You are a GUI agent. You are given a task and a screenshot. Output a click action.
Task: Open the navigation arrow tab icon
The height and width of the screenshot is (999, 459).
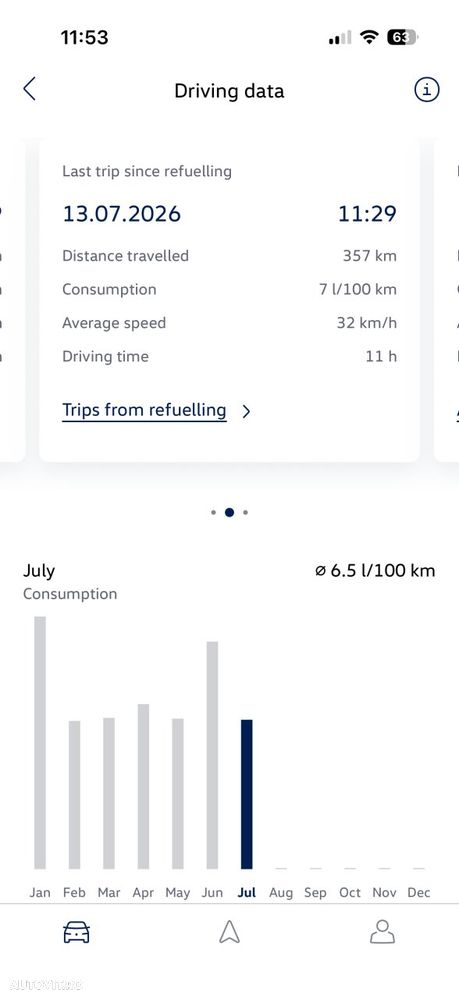click(230, 932)
